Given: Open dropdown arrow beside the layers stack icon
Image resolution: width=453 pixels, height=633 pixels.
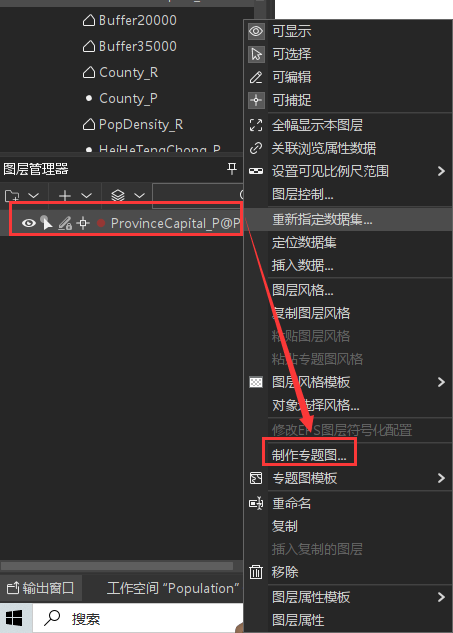Looking at the screenshot, I should point(139,196).
